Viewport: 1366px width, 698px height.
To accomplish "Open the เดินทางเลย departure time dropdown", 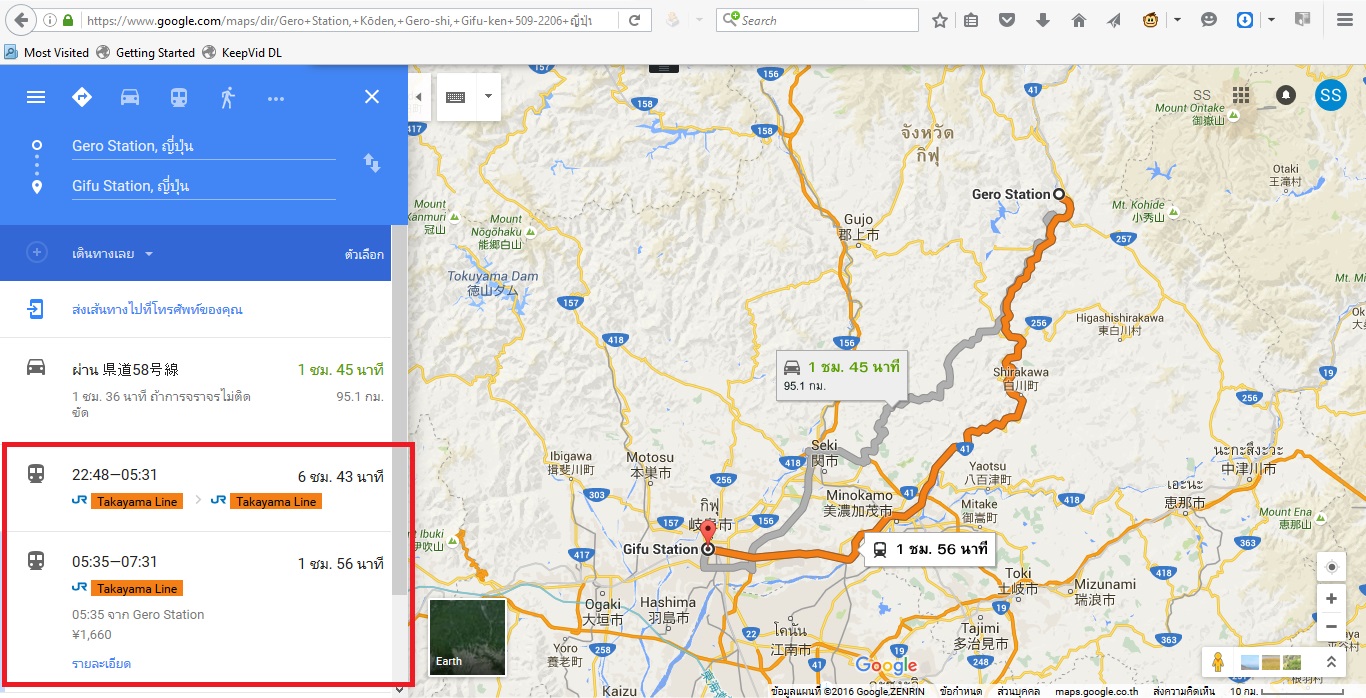I will 112,254.
